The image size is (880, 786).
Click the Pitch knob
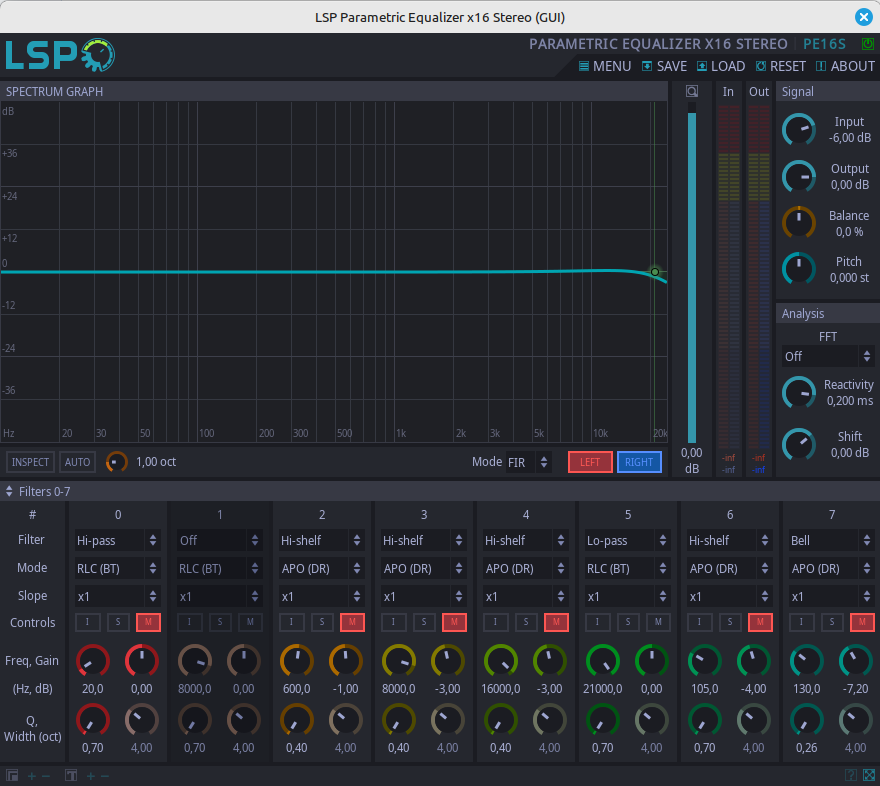[799, 269]
